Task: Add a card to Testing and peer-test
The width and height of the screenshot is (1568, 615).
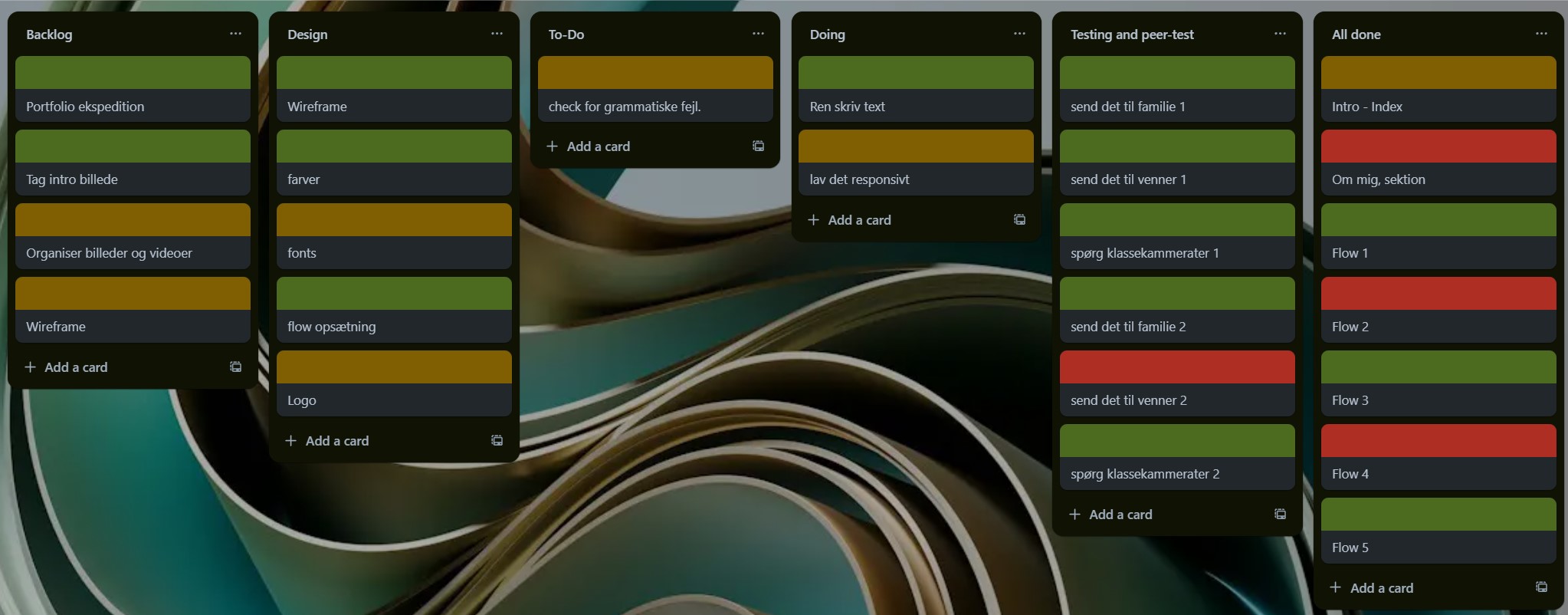Action: 1120,515
